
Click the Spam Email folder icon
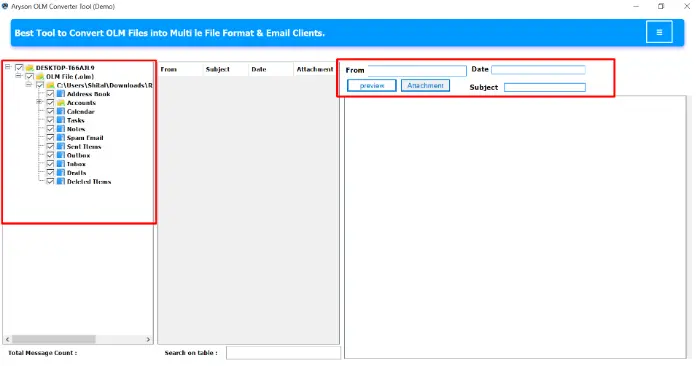tap(61, 138)
